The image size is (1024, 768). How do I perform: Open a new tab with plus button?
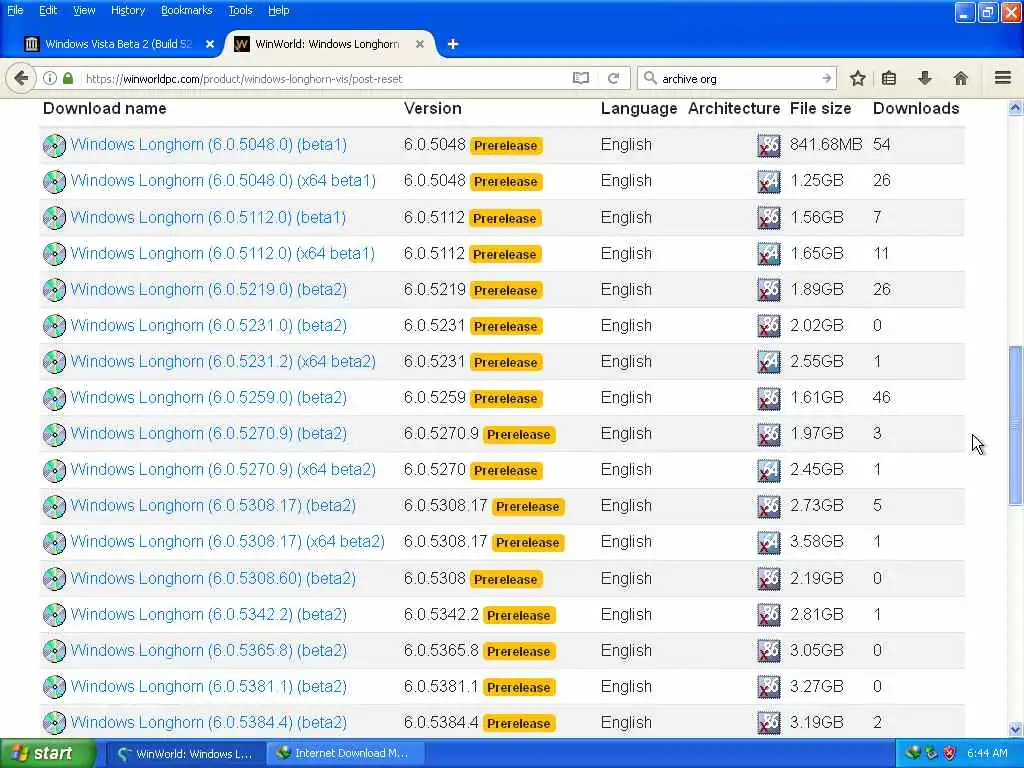point(453,44)
